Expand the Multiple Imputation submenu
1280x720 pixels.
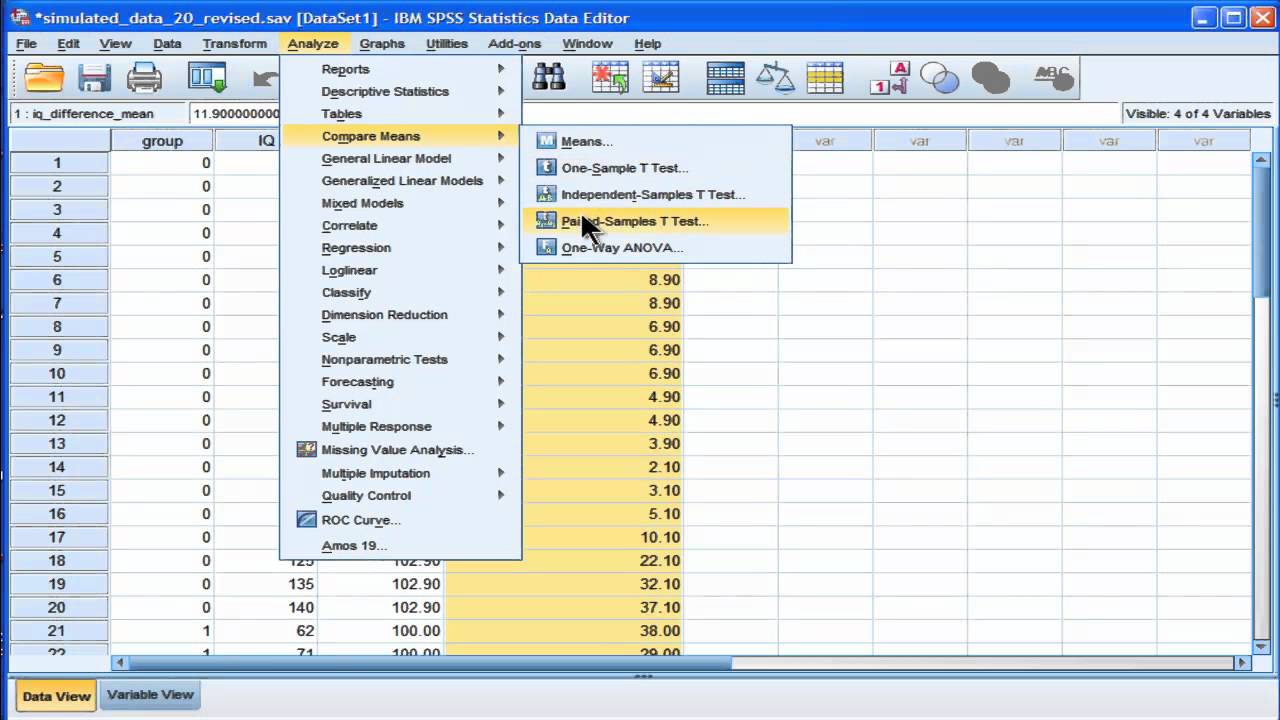401,473
